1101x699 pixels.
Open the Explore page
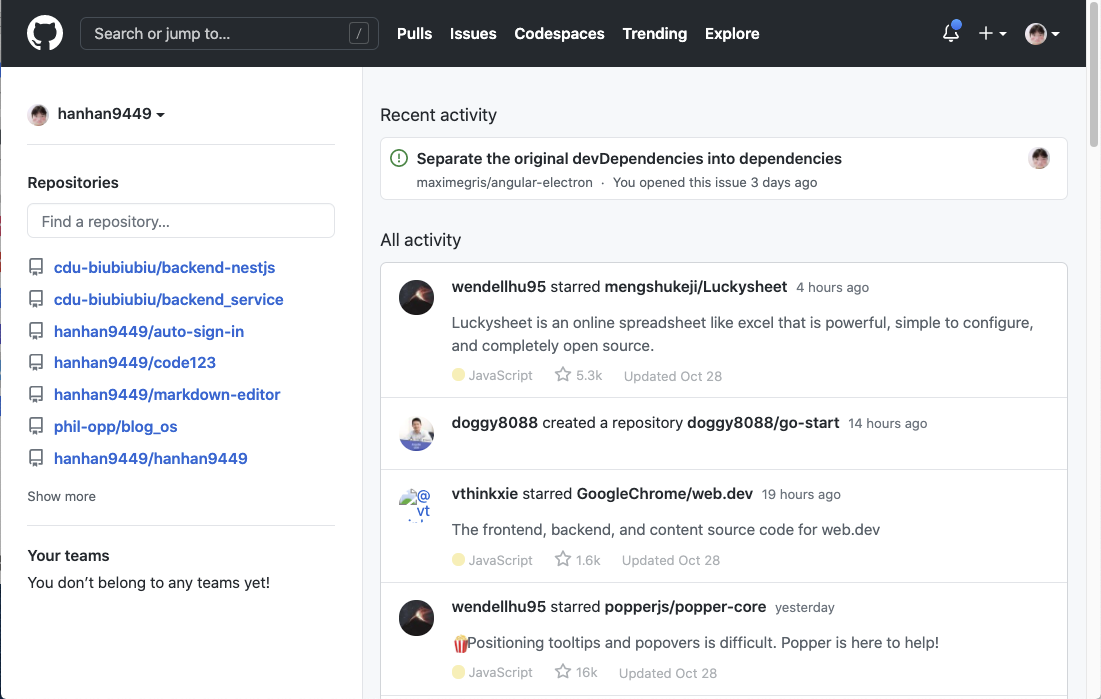pyautogui.click(x=732, y=33)
